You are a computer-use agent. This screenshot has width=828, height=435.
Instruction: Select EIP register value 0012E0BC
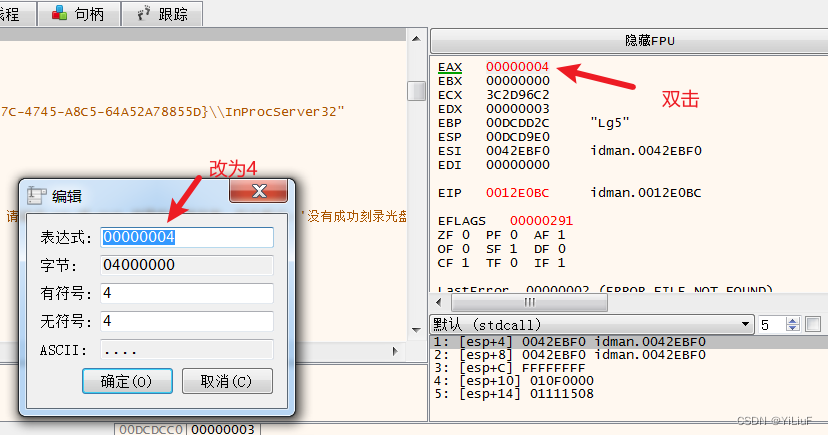click(x=518, y=193)
